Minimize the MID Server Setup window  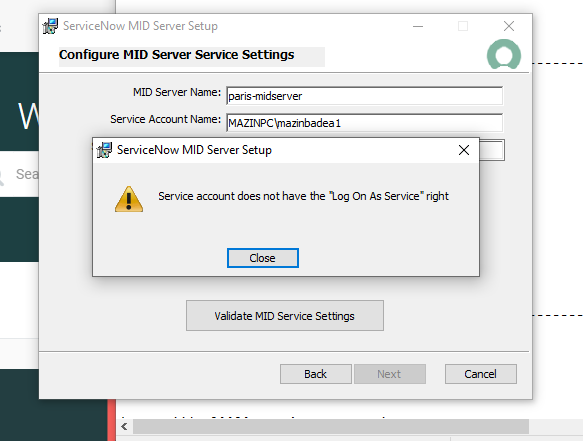(x=418, y=26)
